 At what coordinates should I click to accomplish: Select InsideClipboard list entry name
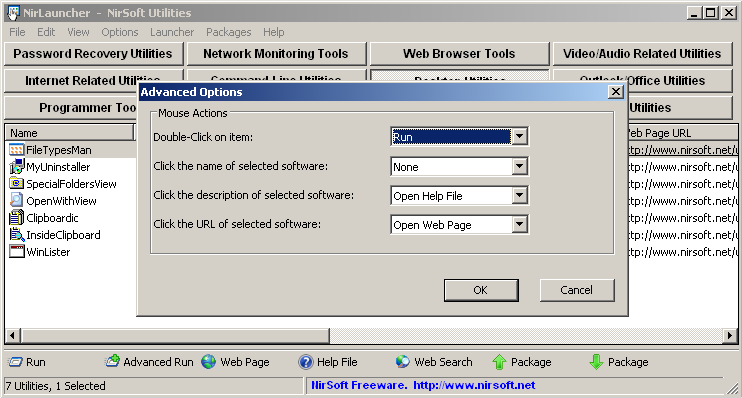(x=63, y=235)
